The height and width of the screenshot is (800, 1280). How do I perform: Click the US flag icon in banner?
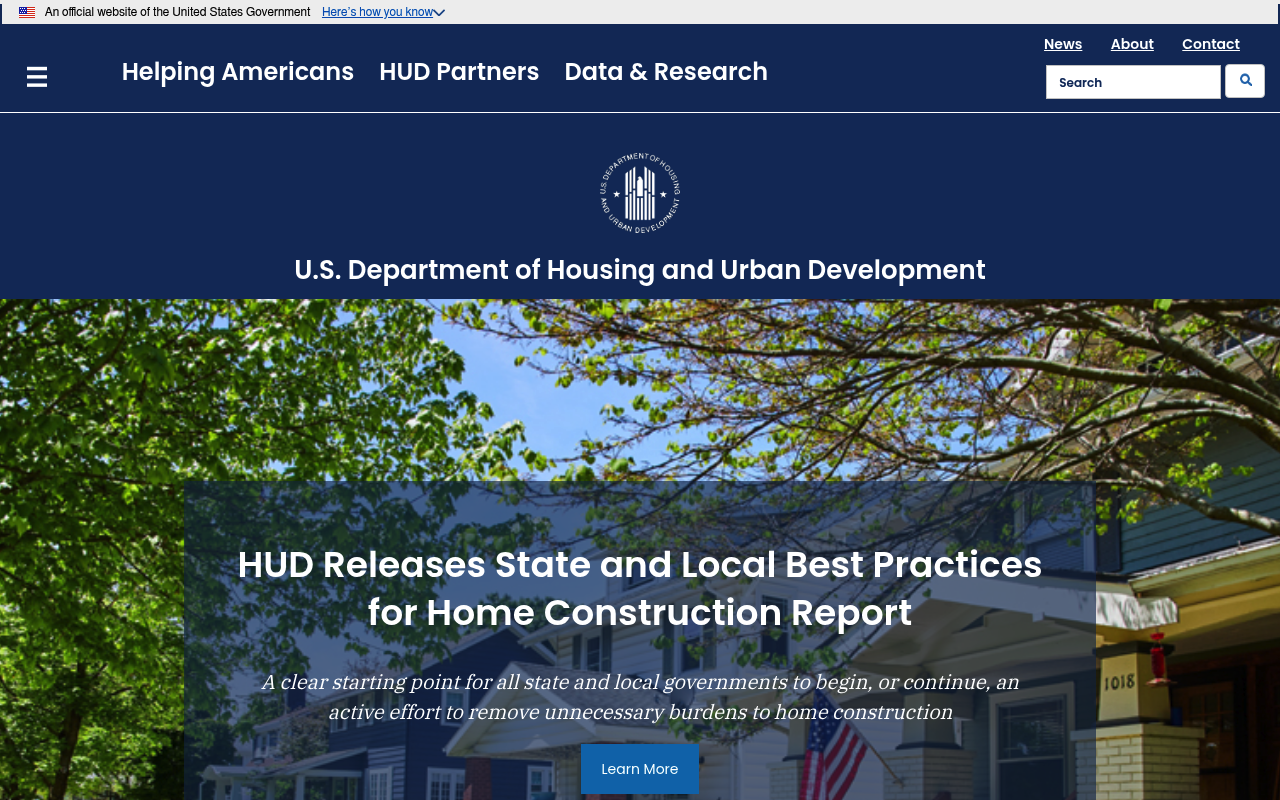(27, 12)
